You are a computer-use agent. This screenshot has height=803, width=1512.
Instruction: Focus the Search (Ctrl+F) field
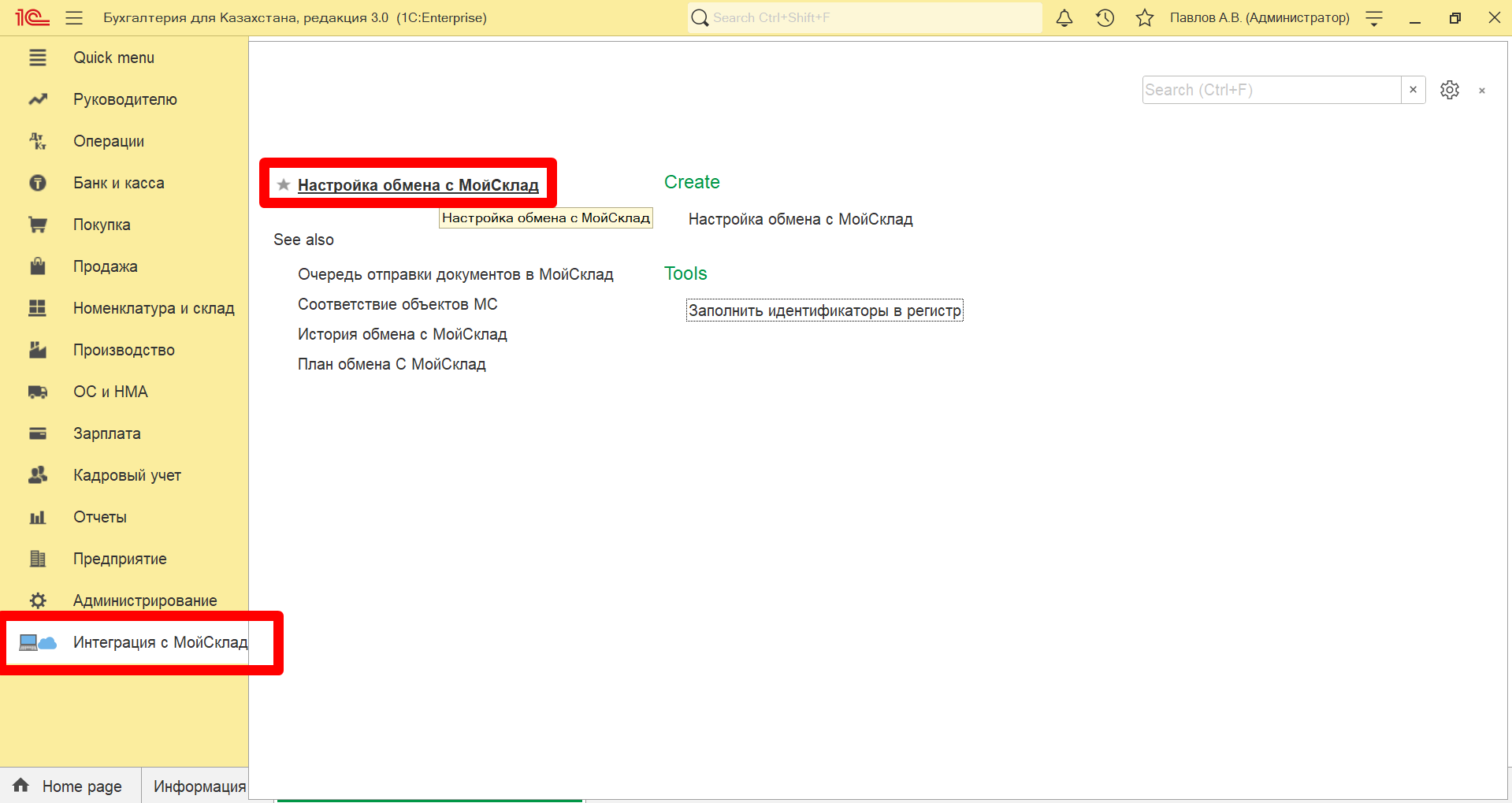[x=1272, y=90]
